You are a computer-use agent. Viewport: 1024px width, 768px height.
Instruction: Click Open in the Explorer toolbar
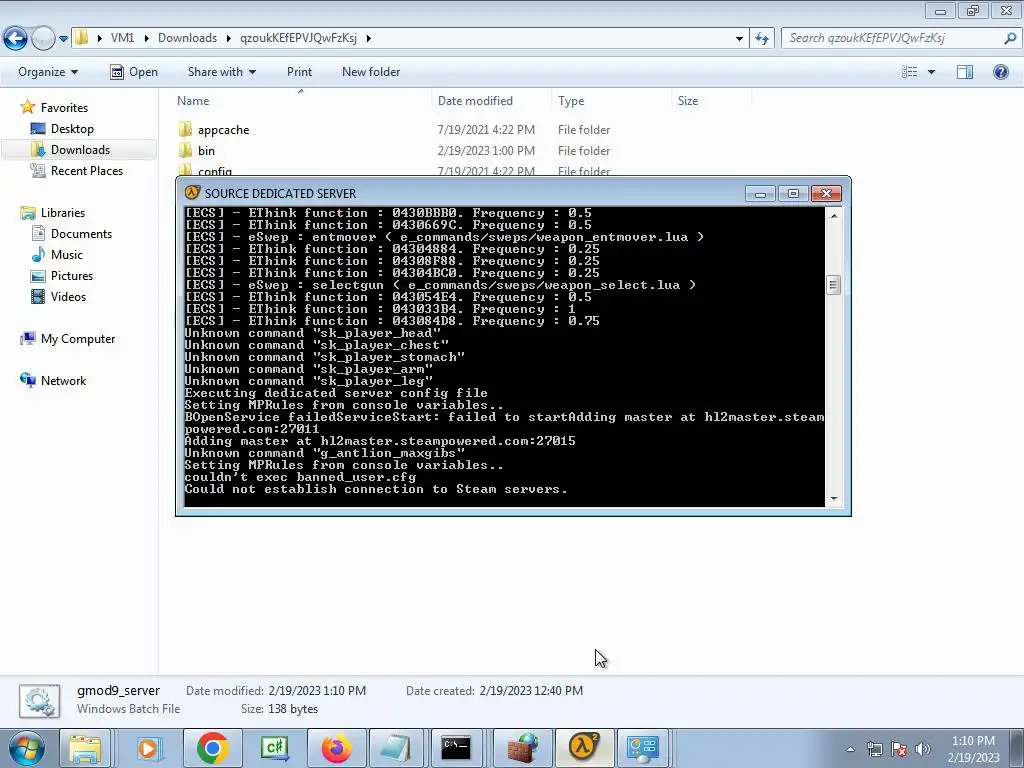[134, 72]
